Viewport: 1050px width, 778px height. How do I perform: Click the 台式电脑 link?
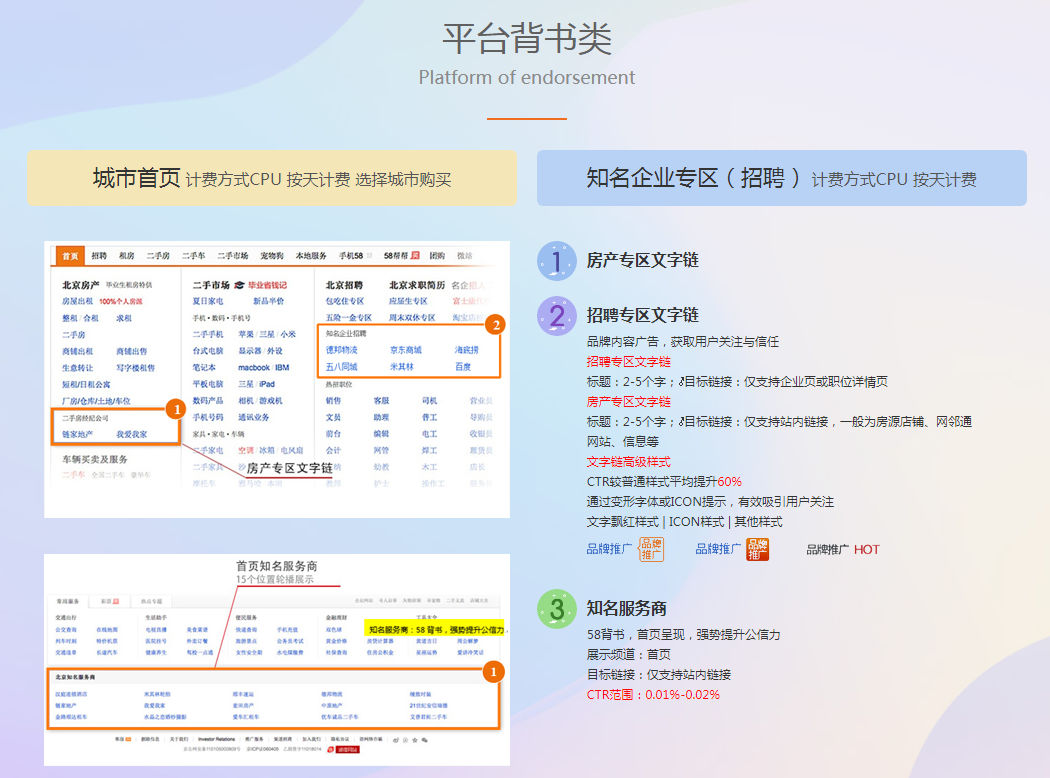pos(208,351)
